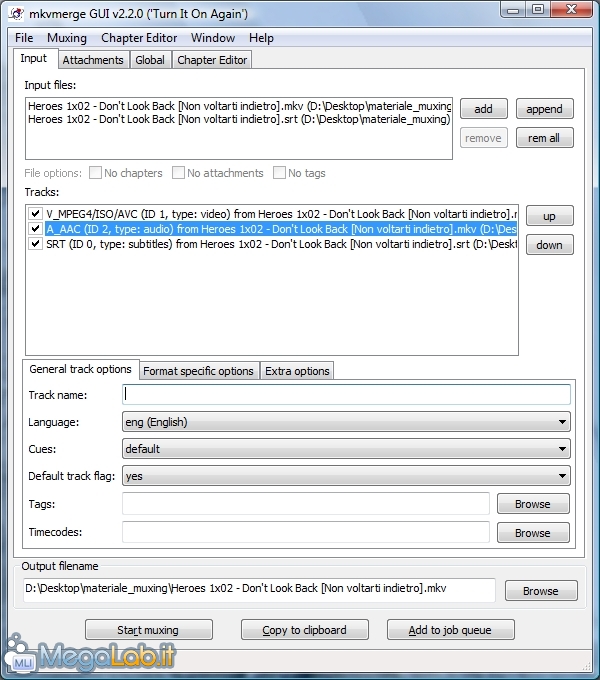Screen dimensions: 600x680
Task: Move the track down with the down button
Action: (549, 245)
